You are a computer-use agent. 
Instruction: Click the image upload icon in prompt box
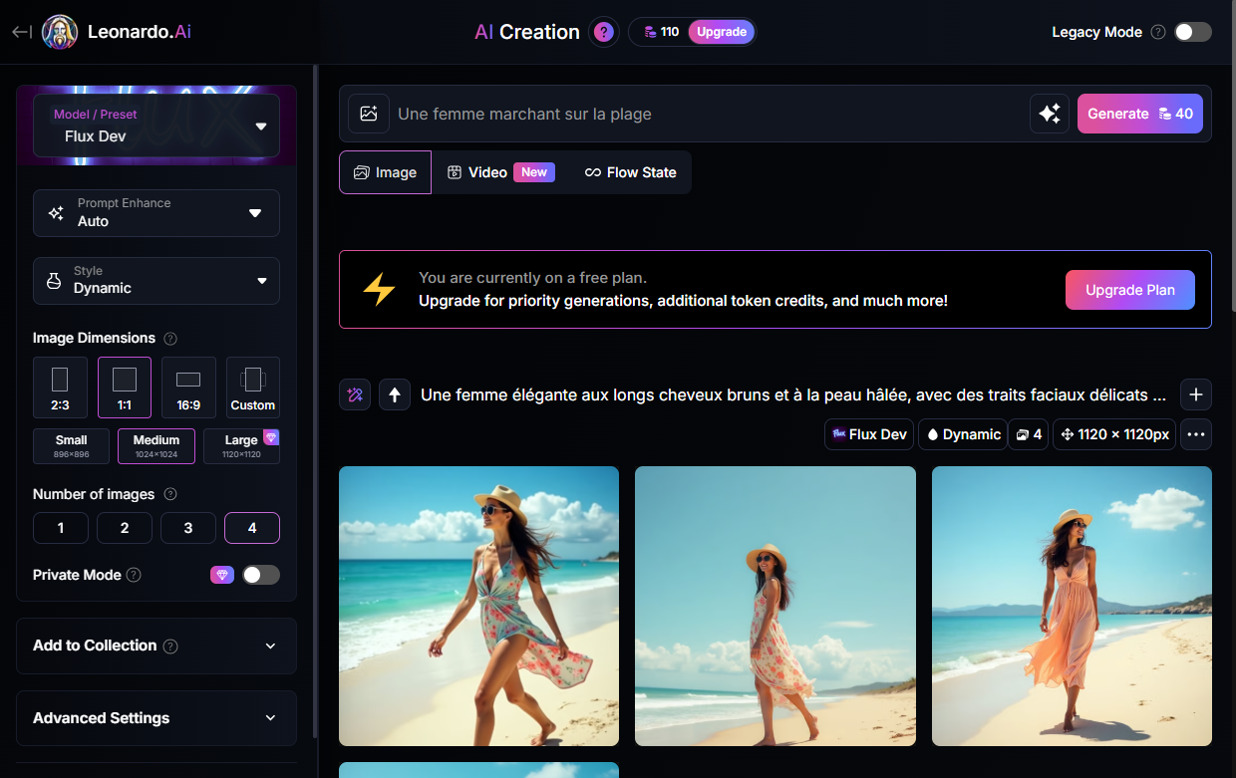(369, 114)
